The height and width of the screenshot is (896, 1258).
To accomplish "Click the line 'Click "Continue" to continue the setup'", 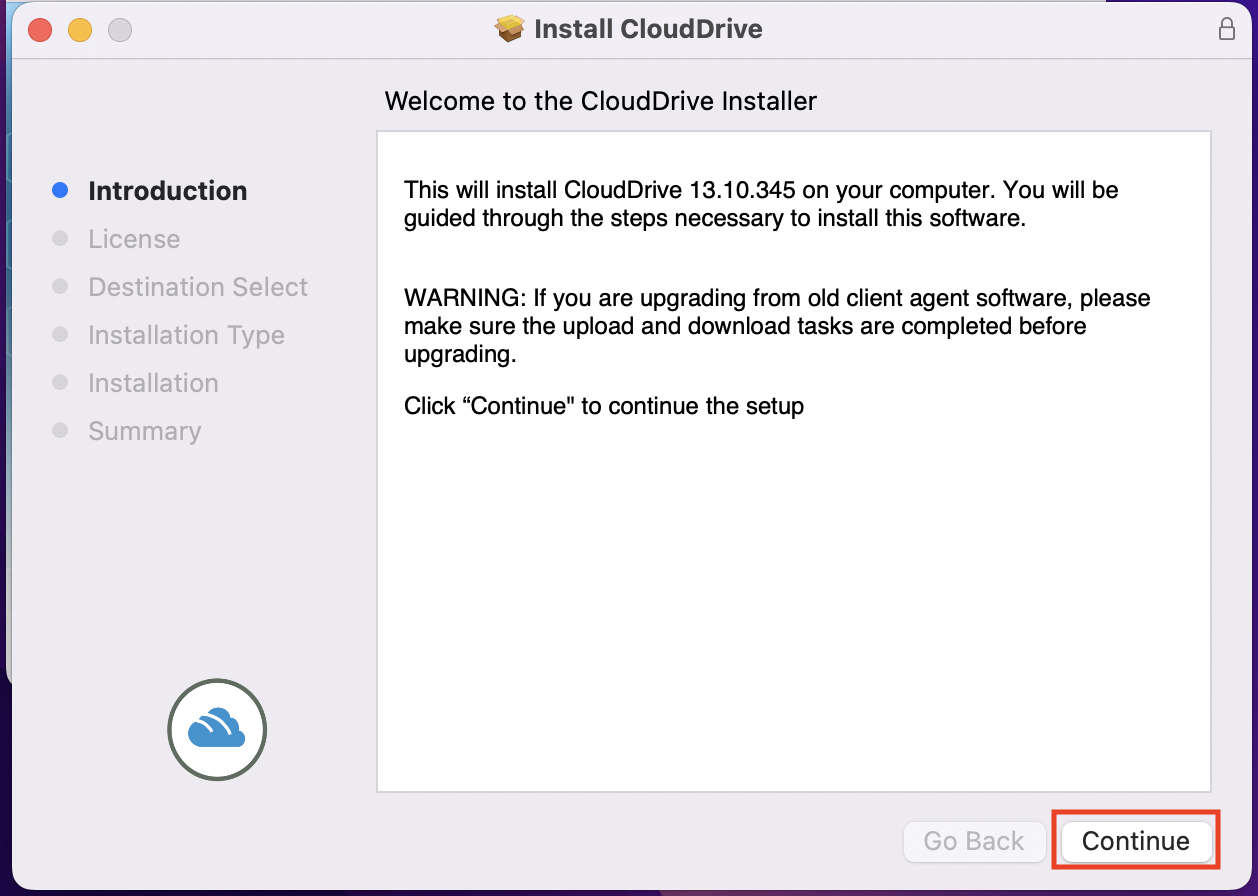I will pyautogui.click(x=604, y=406).
